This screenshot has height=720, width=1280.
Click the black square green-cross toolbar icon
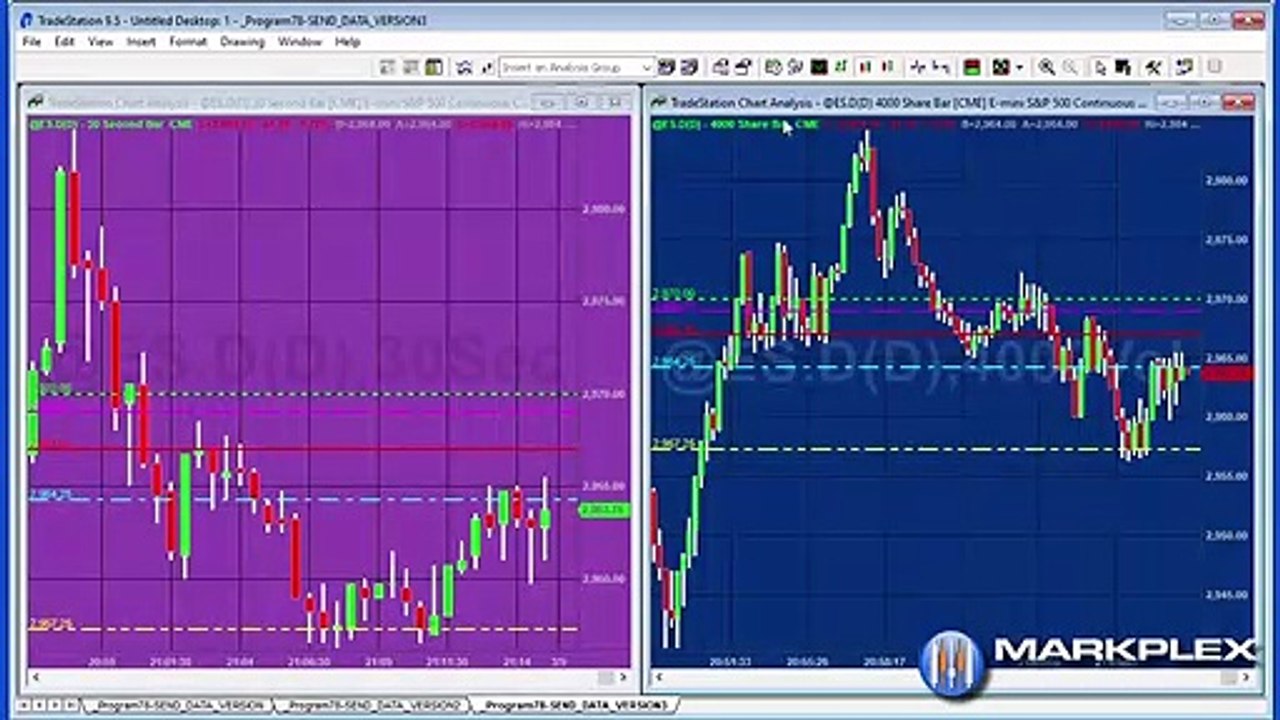click(x=1000, y=67)
